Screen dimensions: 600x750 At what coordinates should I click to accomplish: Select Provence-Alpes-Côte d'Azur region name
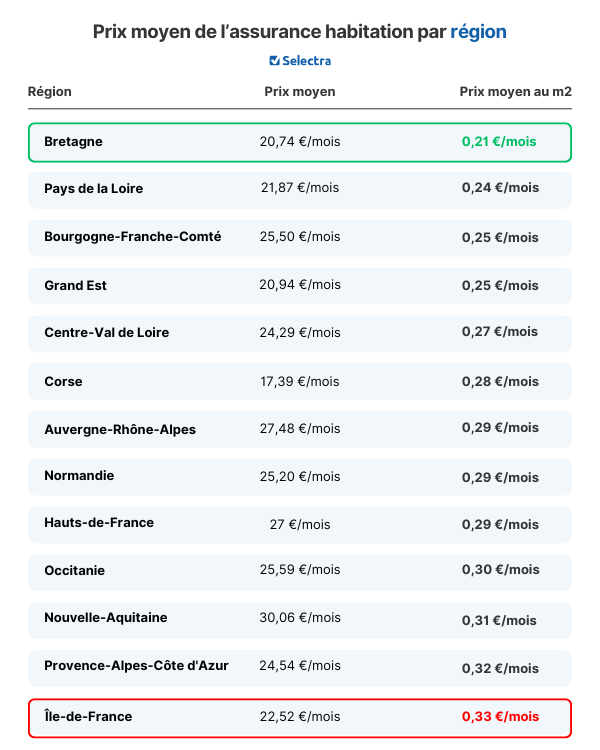point(136,665)
